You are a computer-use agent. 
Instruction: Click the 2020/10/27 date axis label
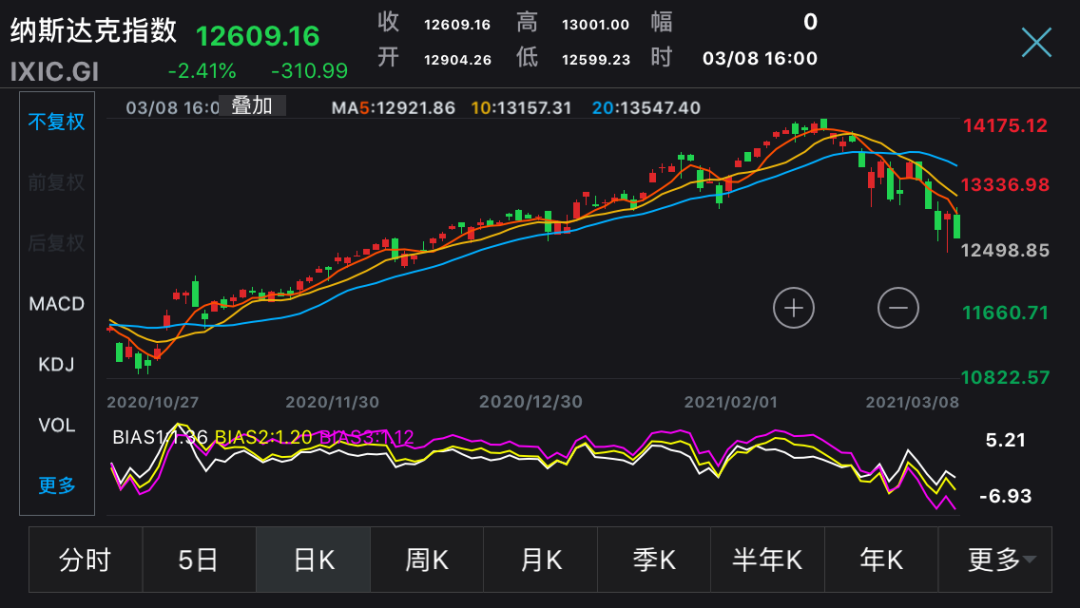[153, 402]
